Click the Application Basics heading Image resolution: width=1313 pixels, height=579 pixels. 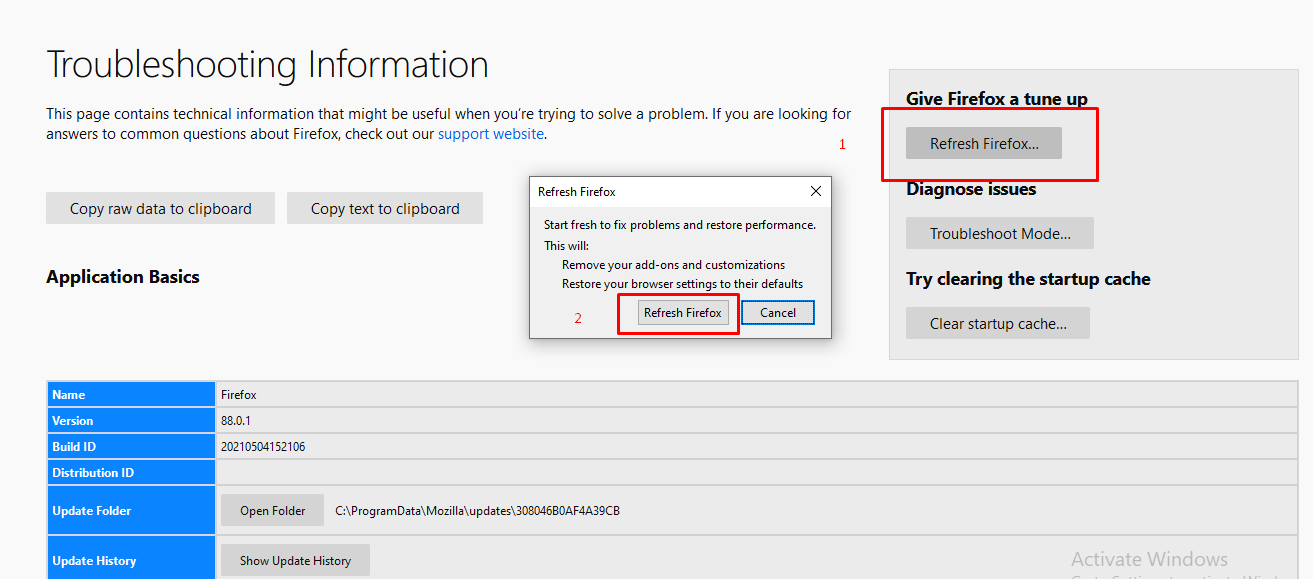point(123,277)
